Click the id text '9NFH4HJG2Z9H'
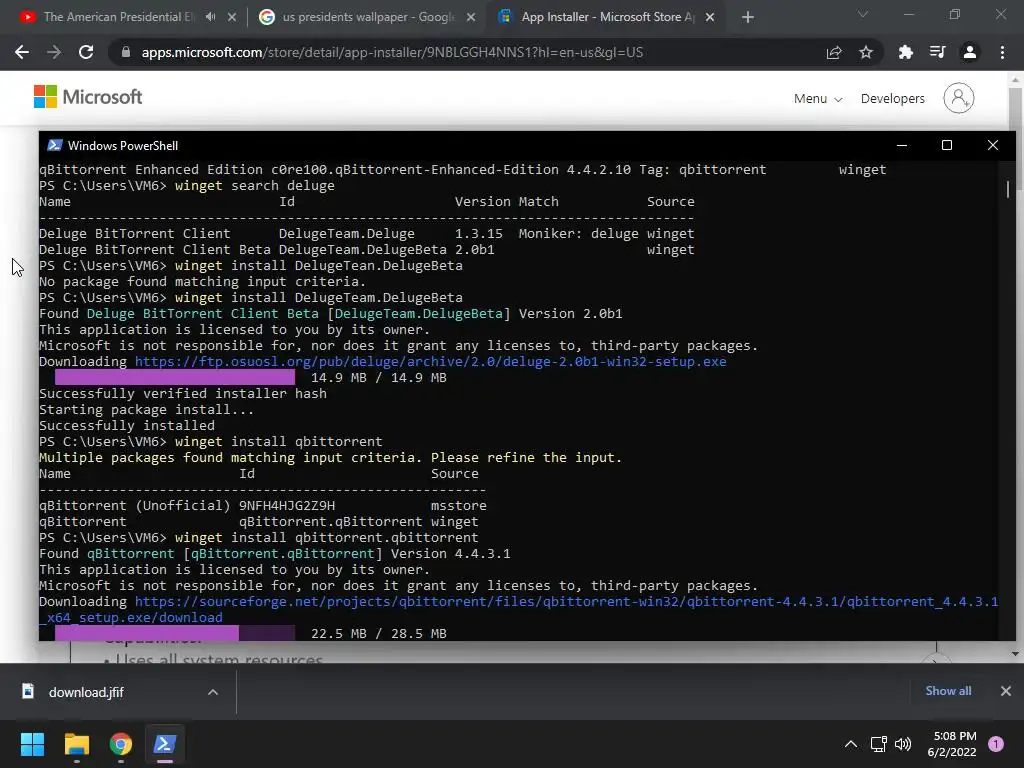The width and height of the screenshot is (1024, 768). point(287,505)
